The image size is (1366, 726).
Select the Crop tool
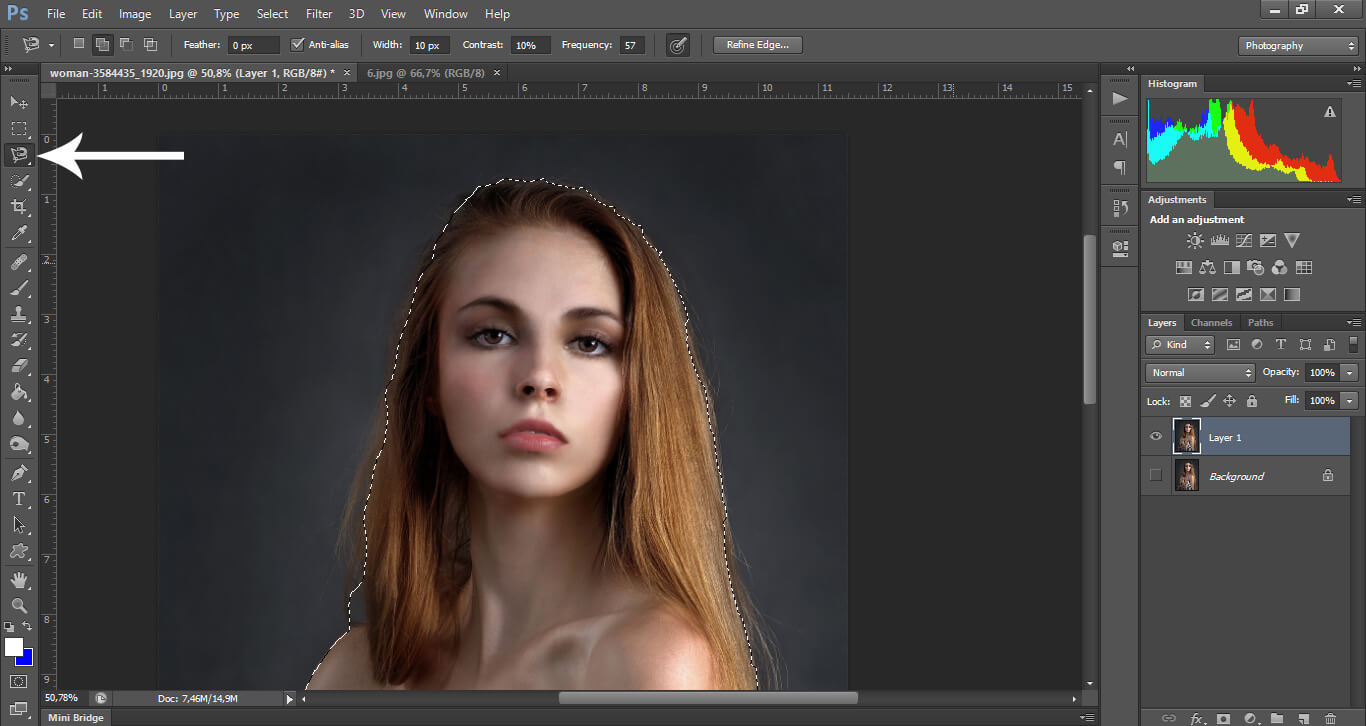tap(19, 207)
